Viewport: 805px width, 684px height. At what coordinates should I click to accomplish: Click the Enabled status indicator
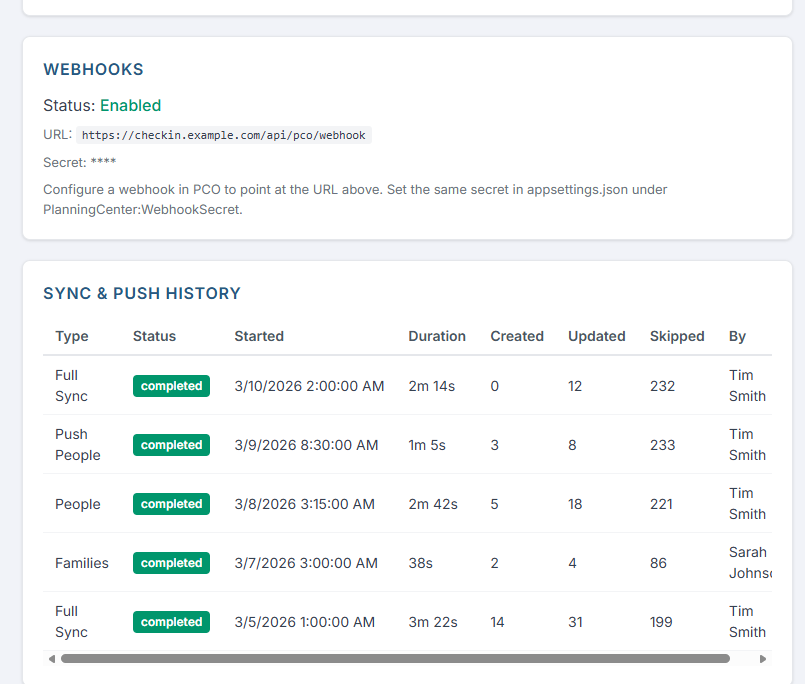pyautogui.click(x=130, y=105)
